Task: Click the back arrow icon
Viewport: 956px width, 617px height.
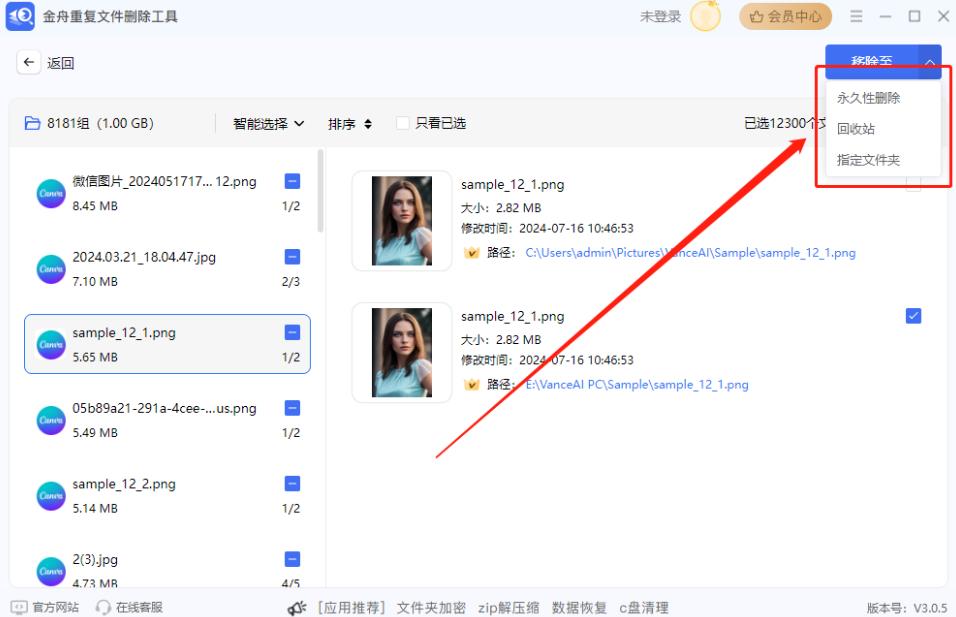Action: point(29,62)
